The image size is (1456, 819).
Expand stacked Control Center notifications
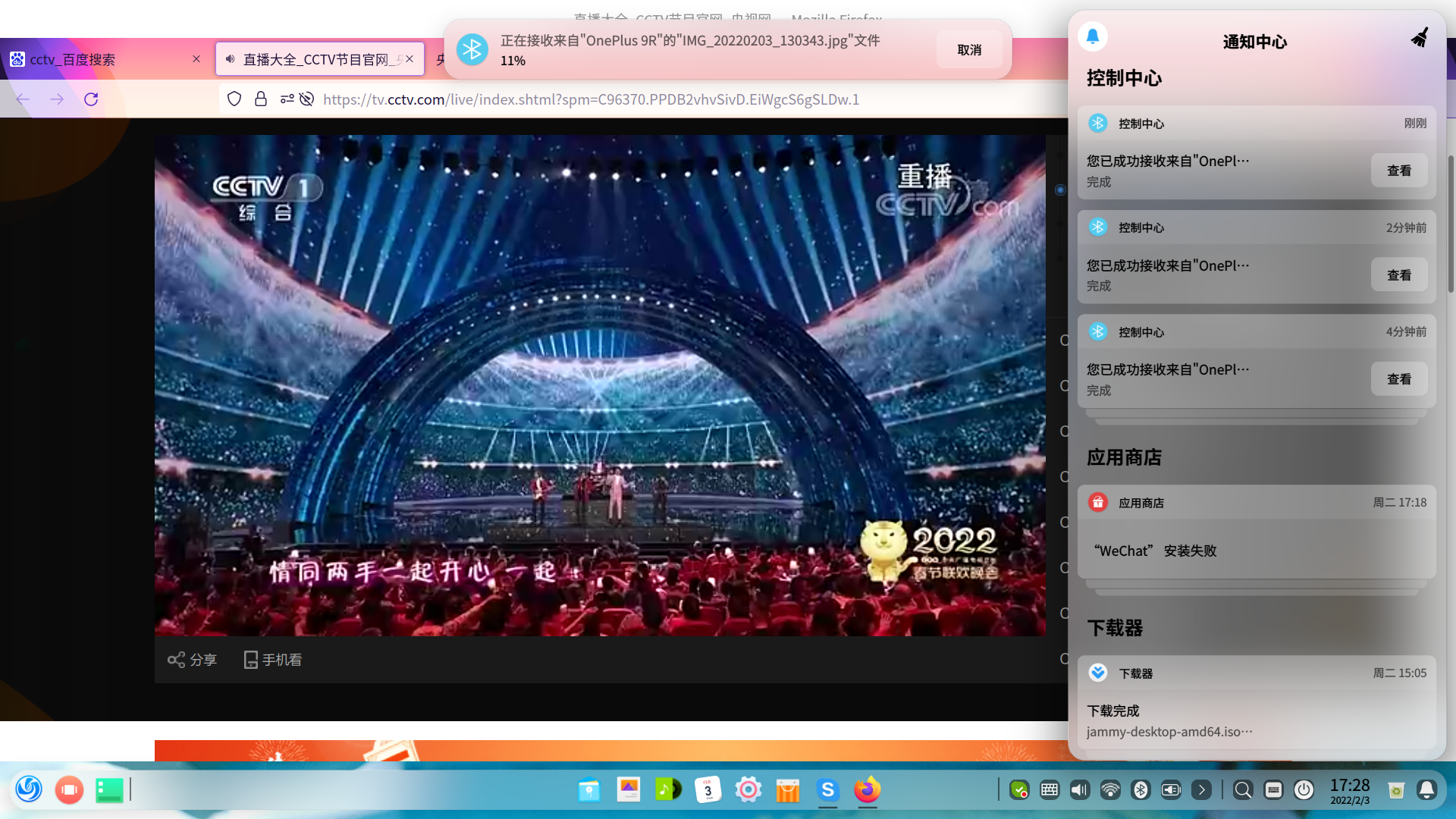pos(1256,417)
